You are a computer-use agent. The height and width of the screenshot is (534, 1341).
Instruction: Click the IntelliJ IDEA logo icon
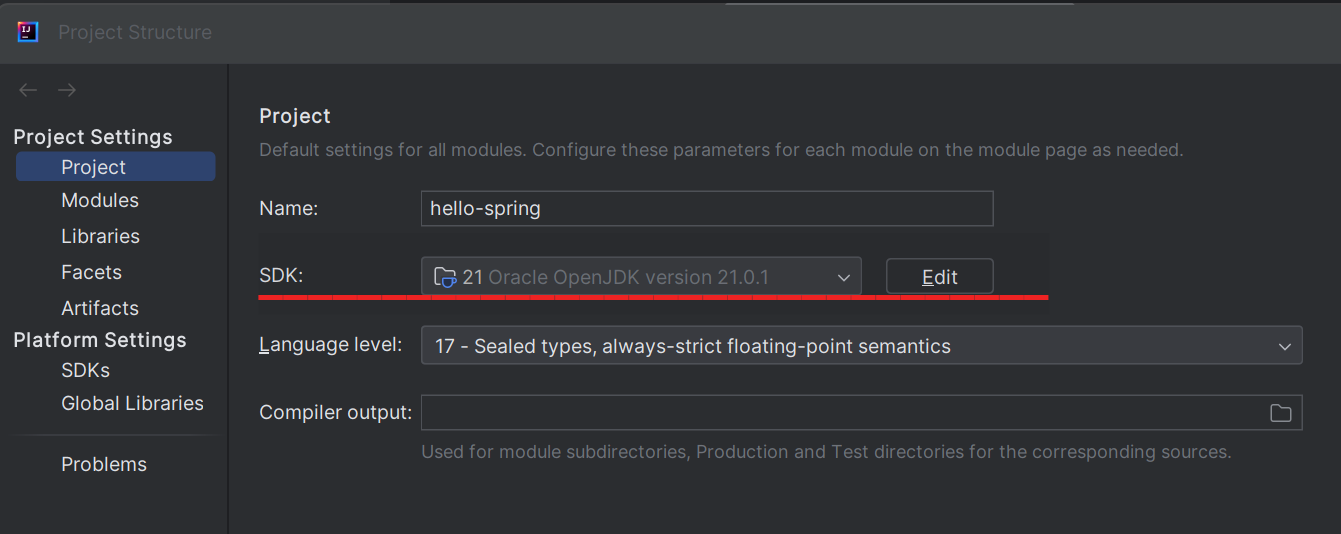point(28,32)
